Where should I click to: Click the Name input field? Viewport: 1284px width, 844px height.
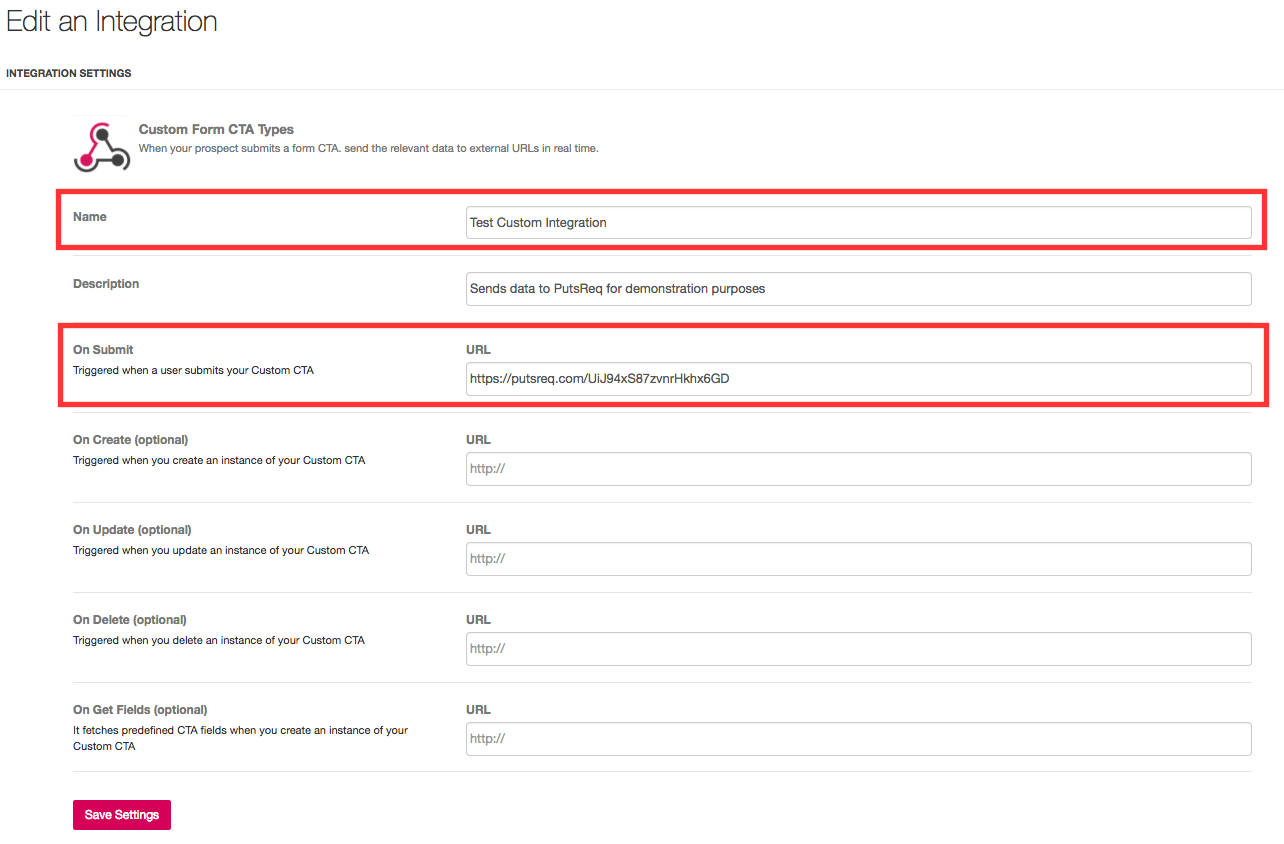click(858, 222)
